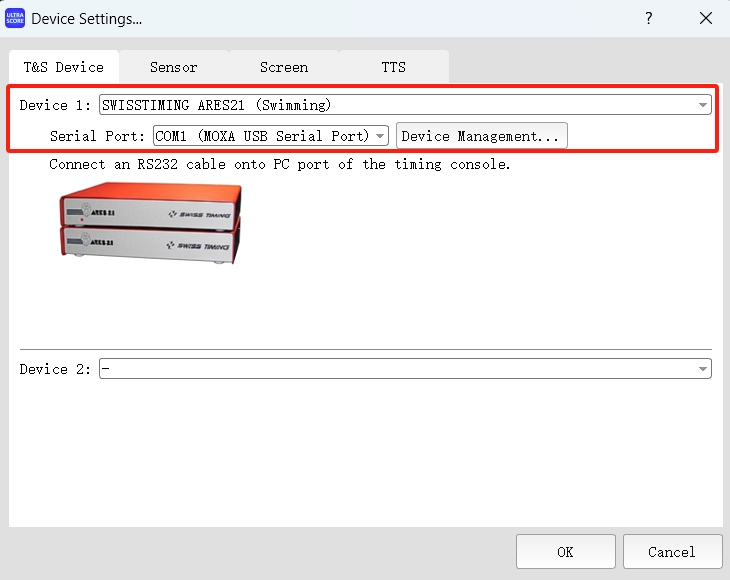Click the lower ARES21 console in the image

tap(148, 243)
